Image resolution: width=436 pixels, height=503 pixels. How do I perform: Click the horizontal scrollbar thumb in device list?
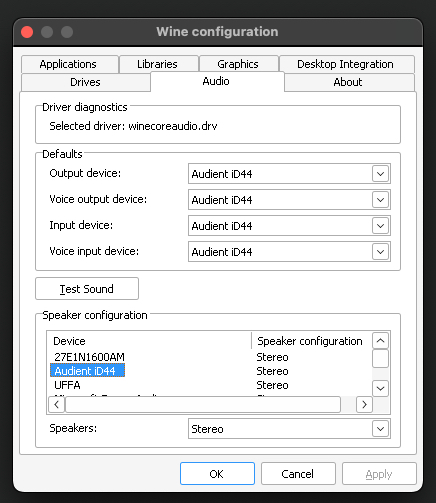click(x=203, y=405)
